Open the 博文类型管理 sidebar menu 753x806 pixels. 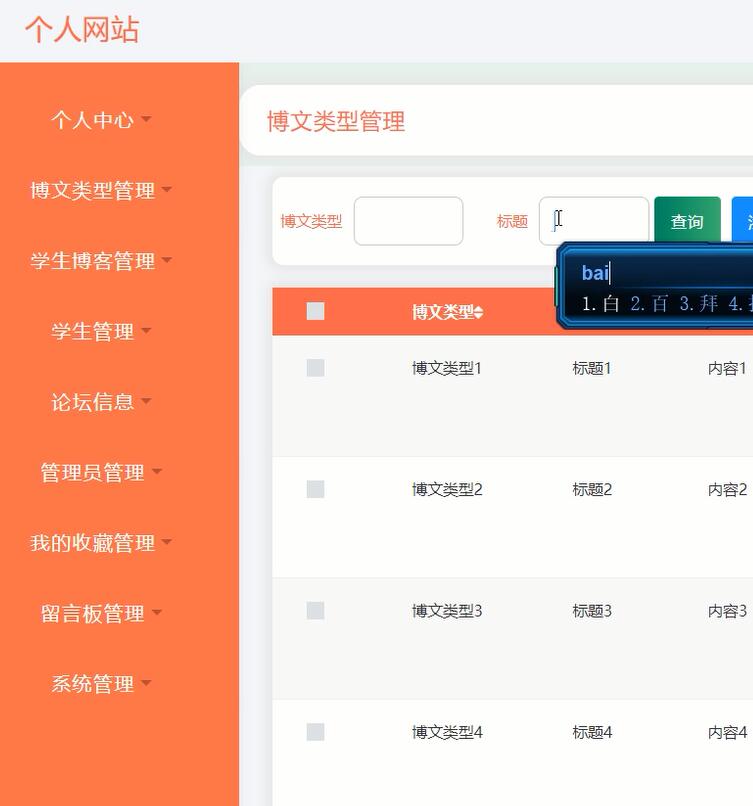tap(101, 190)
